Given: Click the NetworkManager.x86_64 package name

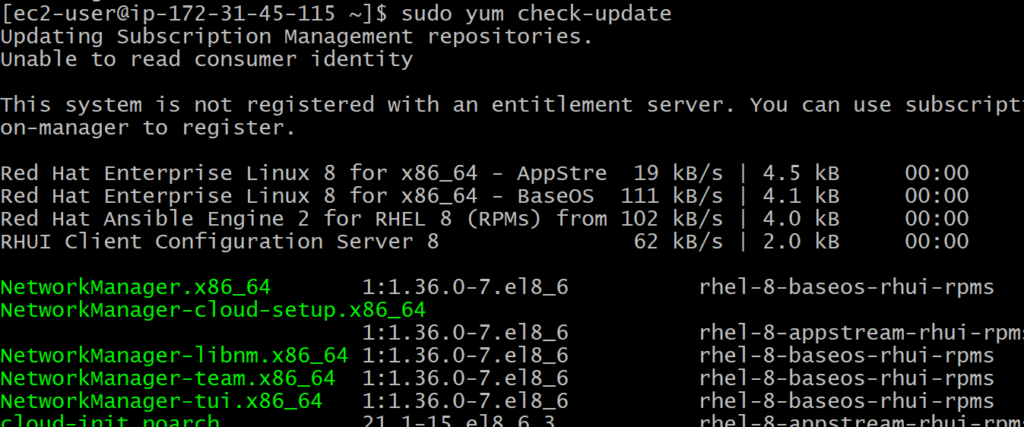Looking at the screenshot, I should coord(135,287).
